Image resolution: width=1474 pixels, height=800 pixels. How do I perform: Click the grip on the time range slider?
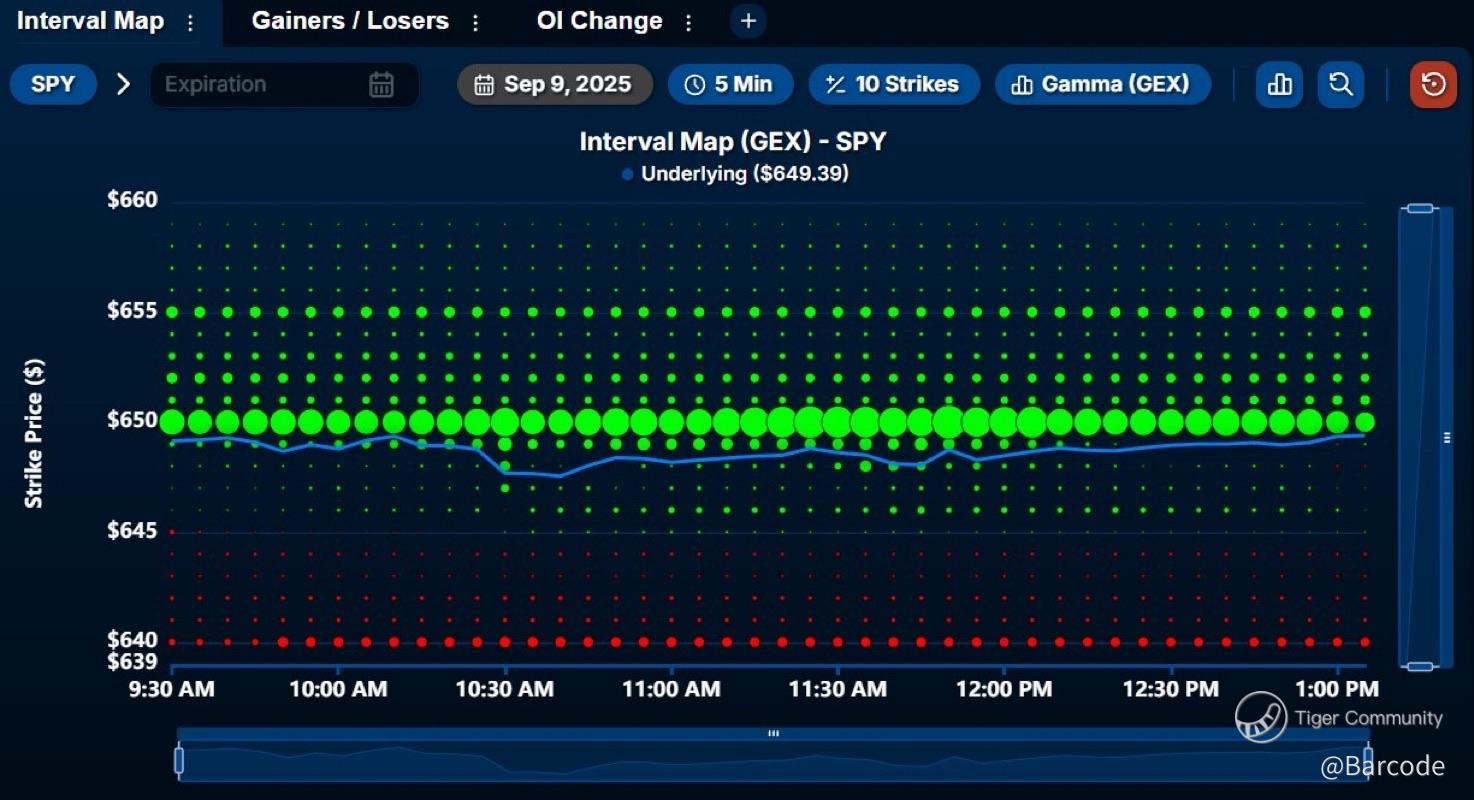[773, 734]
